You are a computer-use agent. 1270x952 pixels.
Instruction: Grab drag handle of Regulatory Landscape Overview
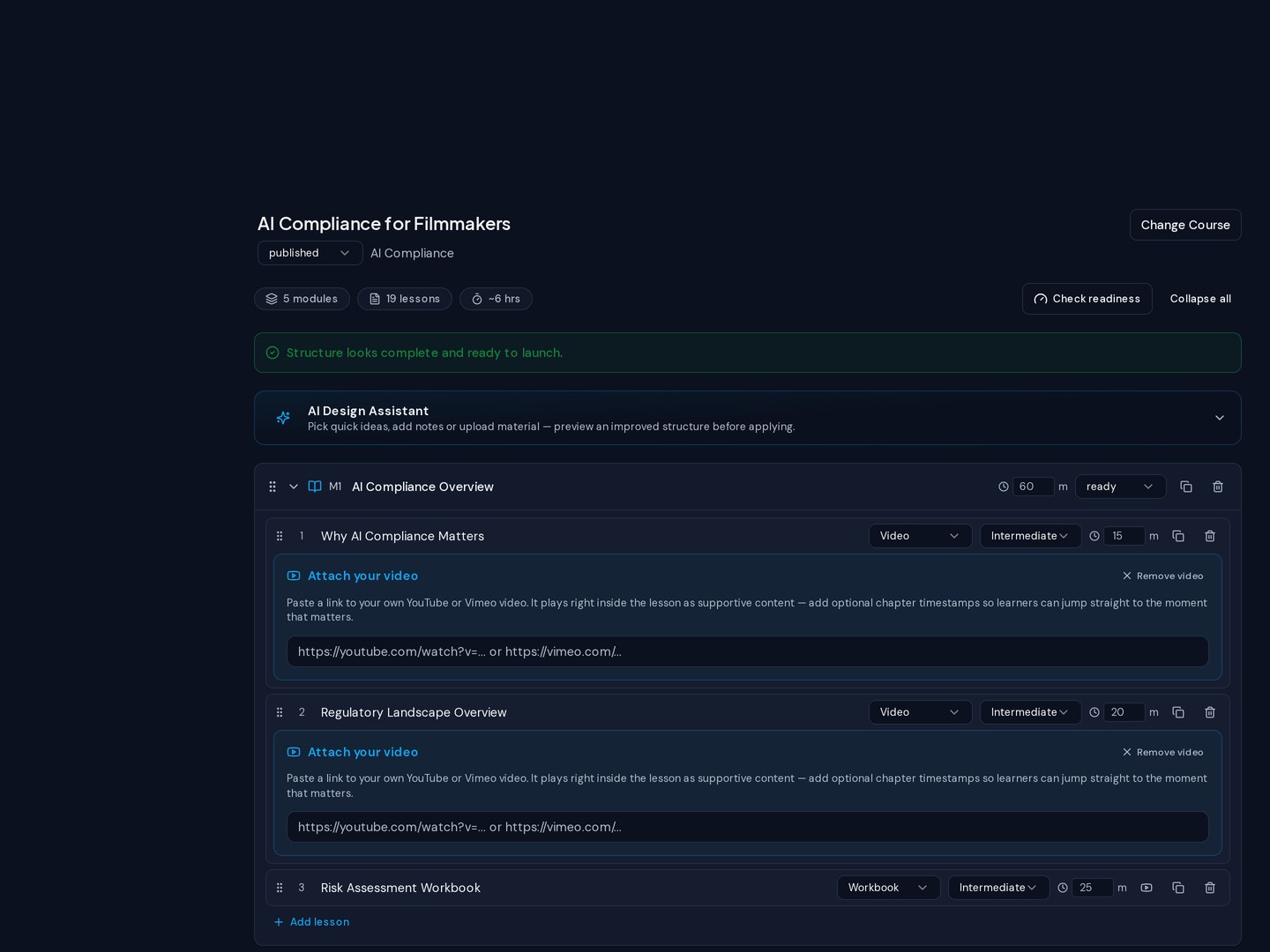tap(280, 712)
